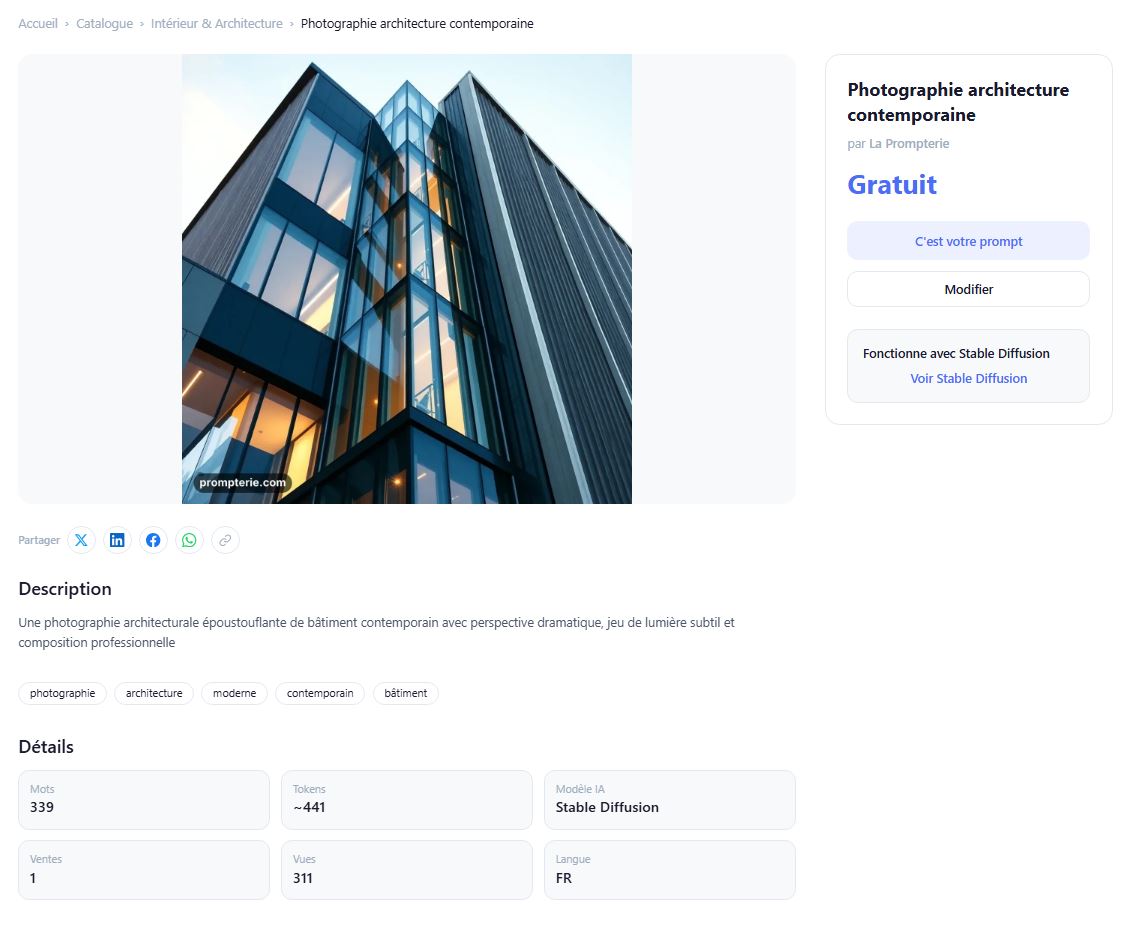Click the Détails heading
The height and width of the screenshot is (936, 1122).
46,747
